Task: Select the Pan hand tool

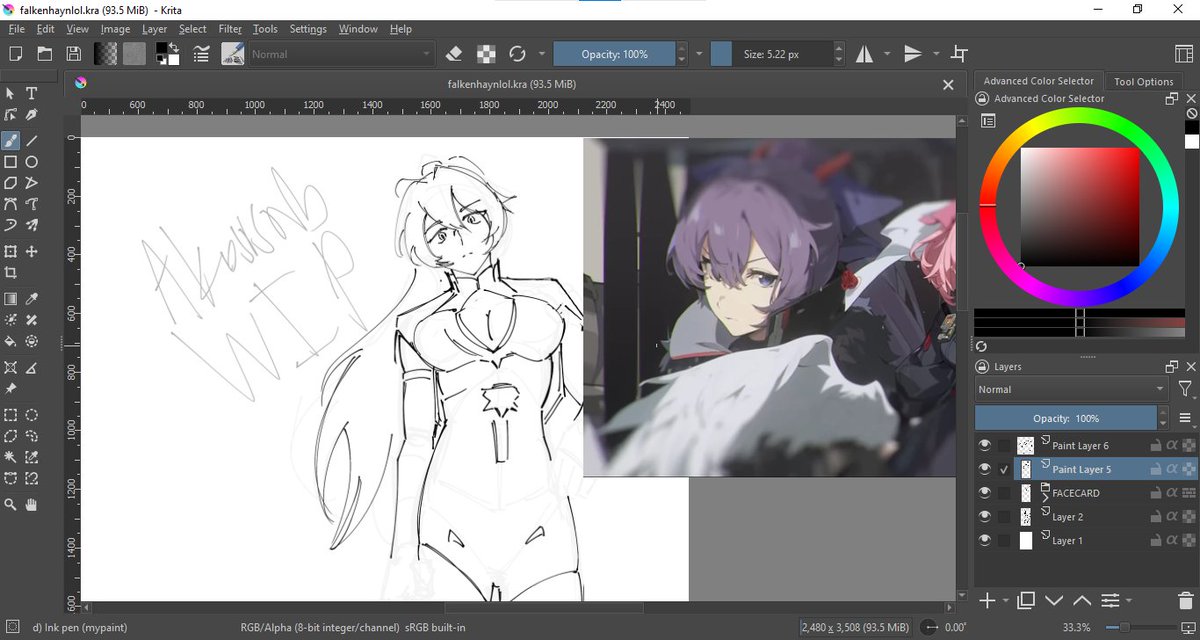Action: point(31,505)
